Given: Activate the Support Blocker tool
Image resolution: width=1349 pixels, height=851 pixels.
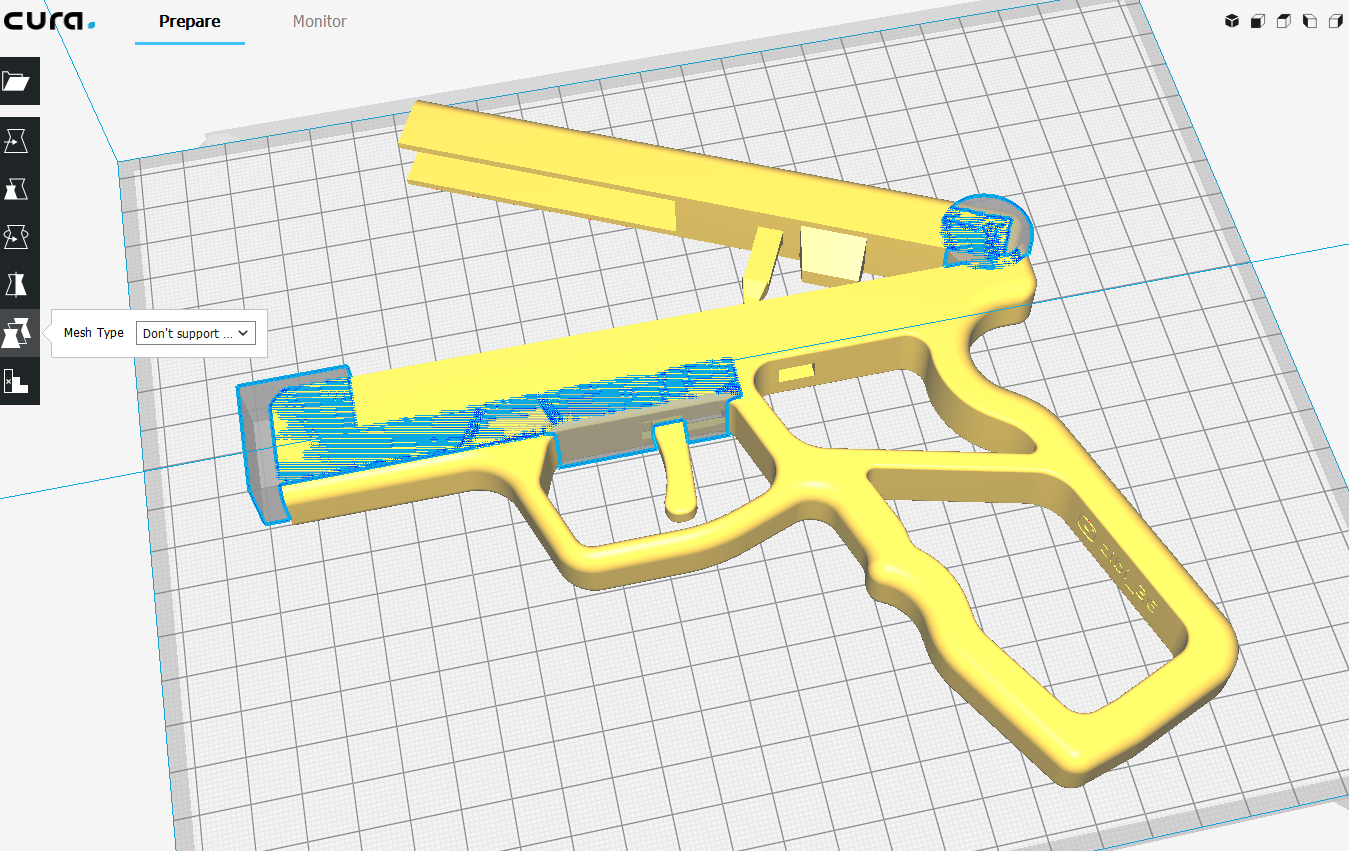Looking at the screenshot, I should [19, 380].
